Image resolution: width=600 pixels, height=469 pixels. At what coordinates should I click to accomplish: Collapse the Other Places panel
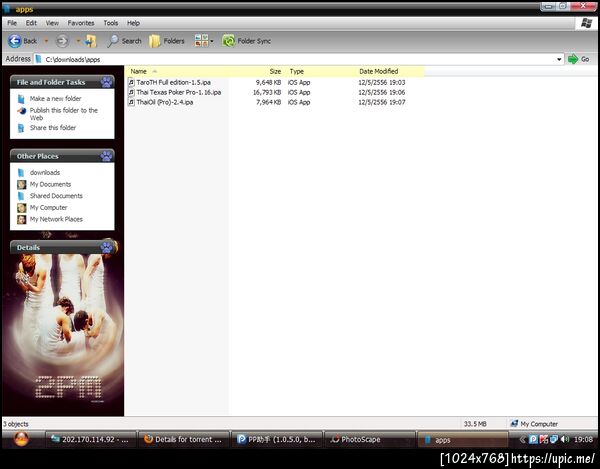pos(106,156)
